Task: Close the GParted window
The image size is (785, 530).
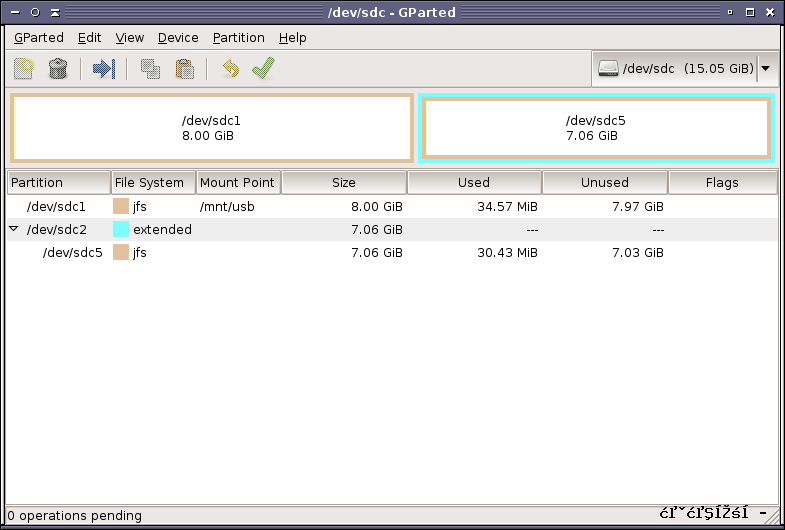Action: click(x=770, y=12)
